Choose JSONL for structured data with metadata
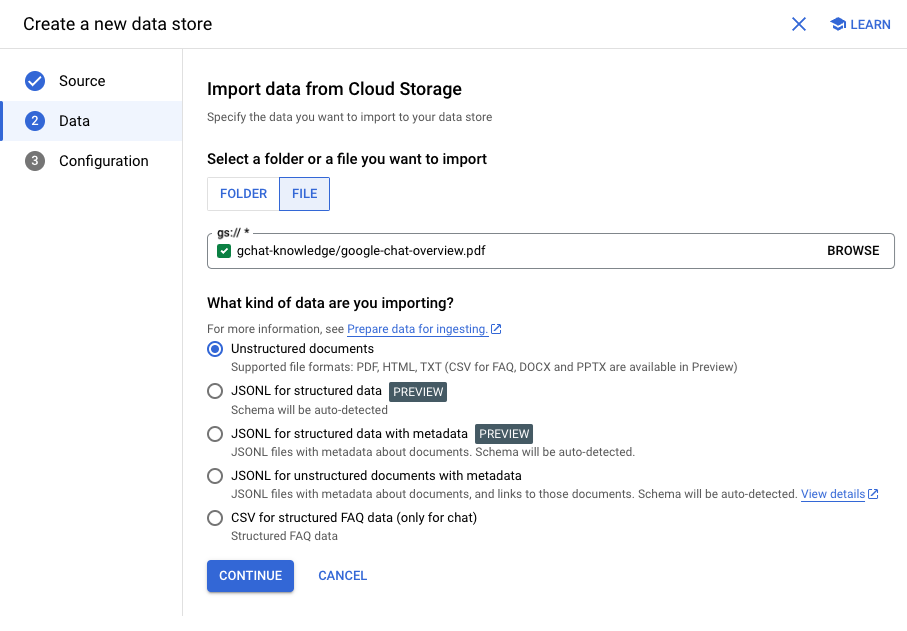The height and width of the screenshot is (631, 907). (215, 434)
